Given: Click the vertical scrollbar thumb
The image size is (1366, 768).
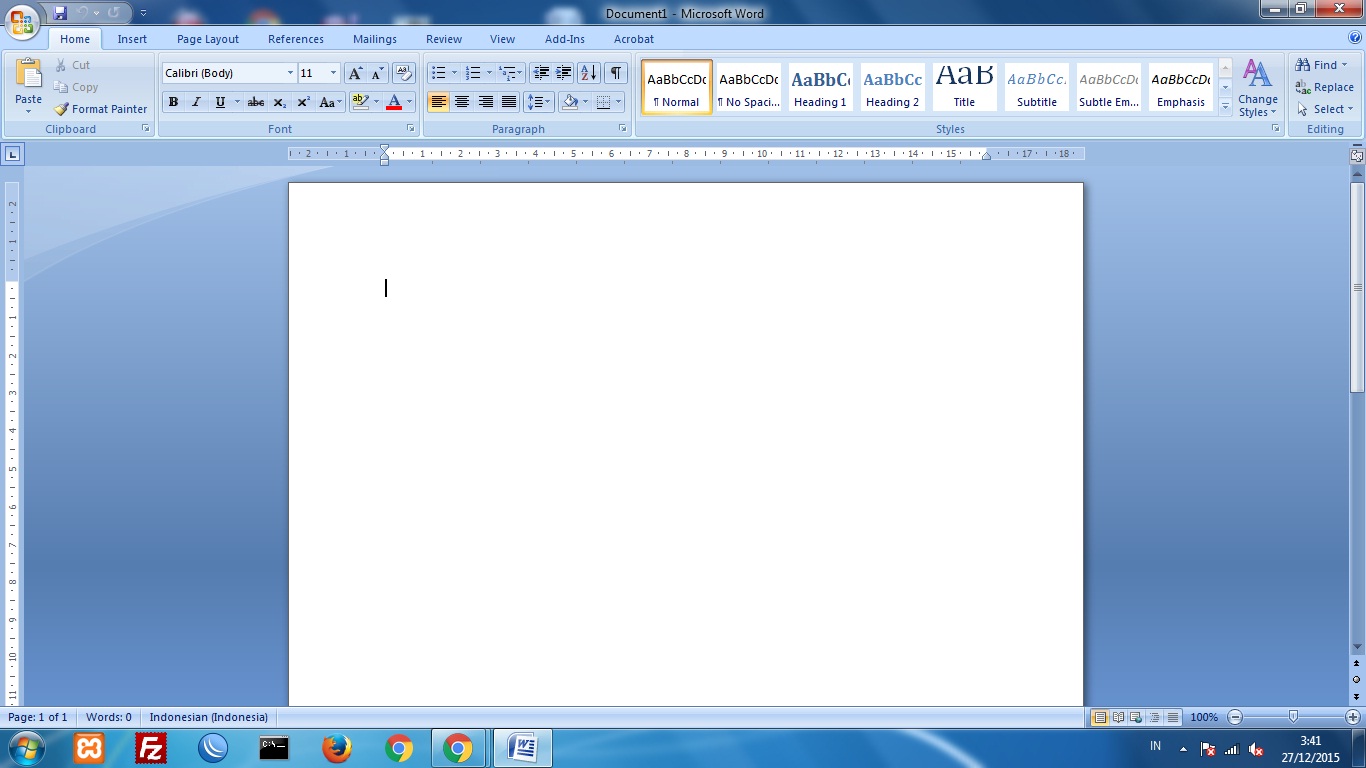Looking at the screenshot, I should (1357, 288).
